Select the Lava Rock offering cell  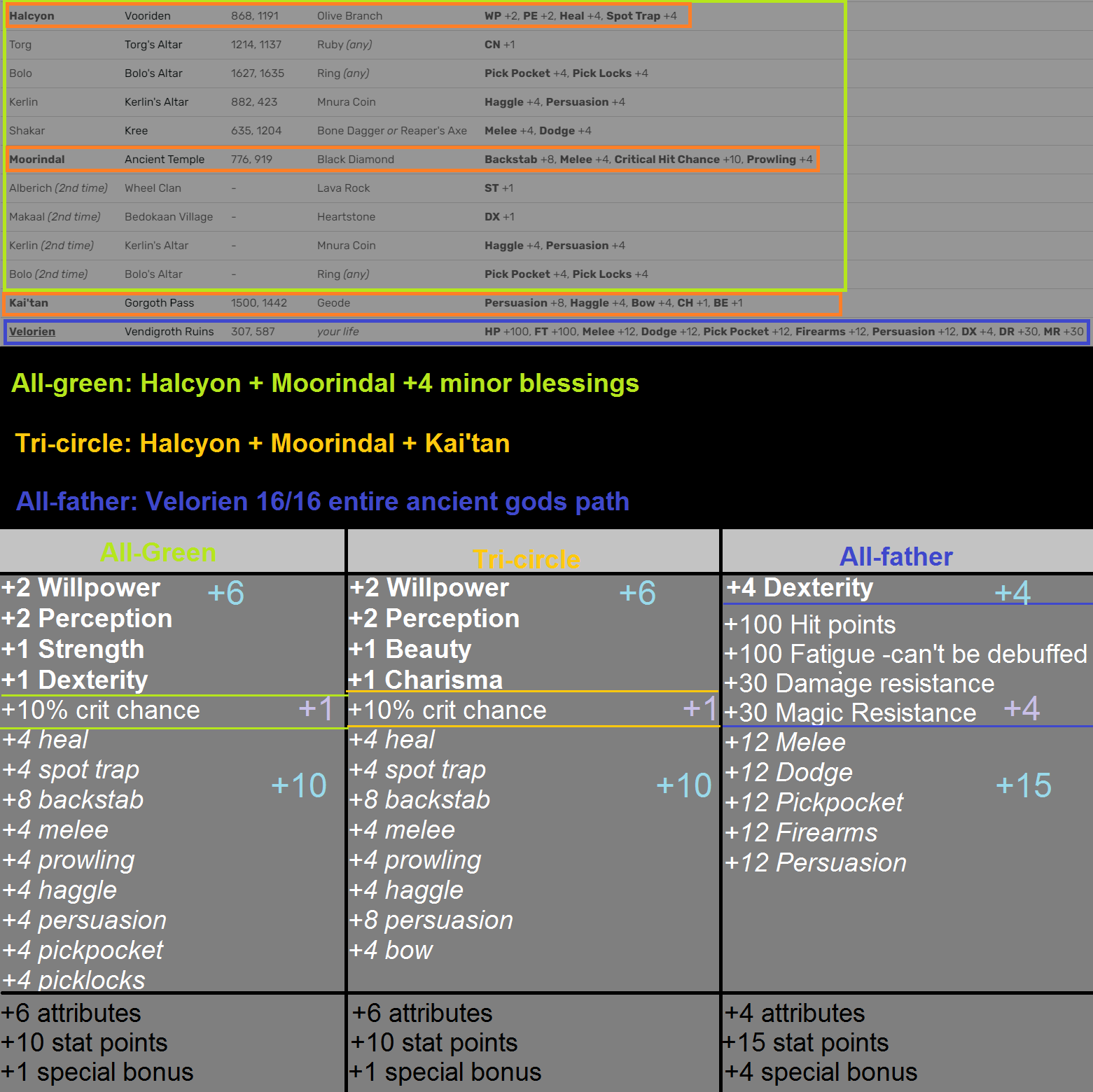[x=343, y=188]
